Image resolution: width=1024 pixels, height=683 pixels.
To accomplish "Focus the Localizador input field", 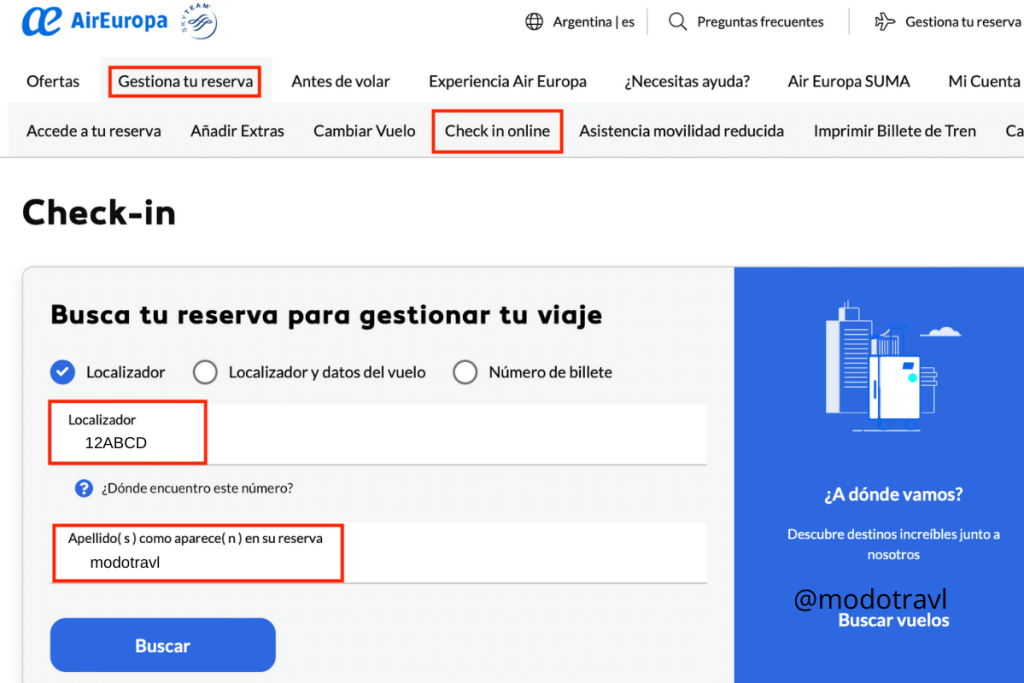I will coord(378,442).
